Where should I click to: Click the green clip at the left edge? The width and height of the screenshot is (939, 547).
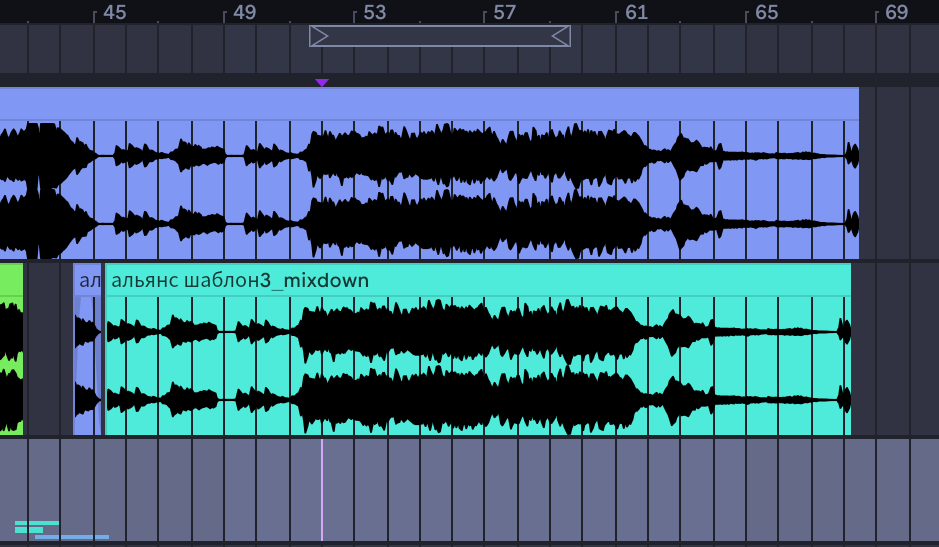pyautogui.click(x=11, y=349)
